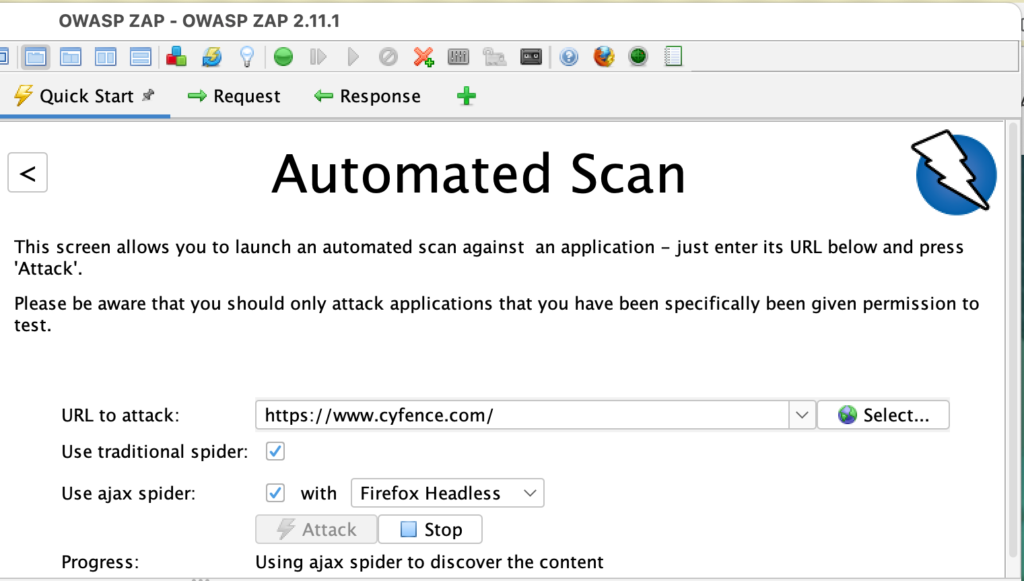The height and width of the screenshot is (581, 1024).
Task: Toggle Use traditional spider checkbox
Action: pos(275,452)
